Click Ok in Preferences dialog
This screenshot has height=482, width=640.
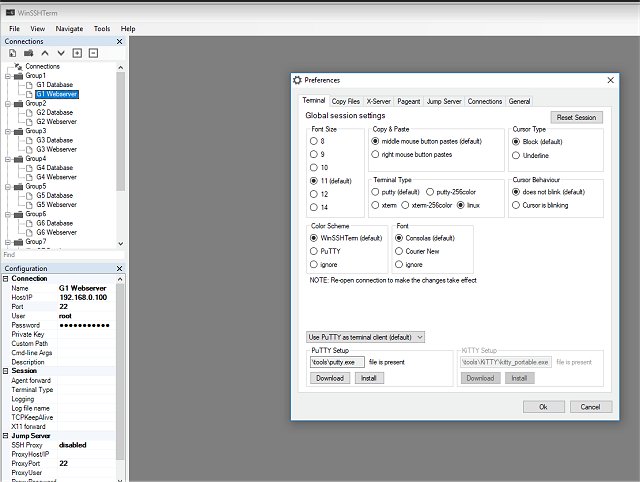click(x=543, y=407)
